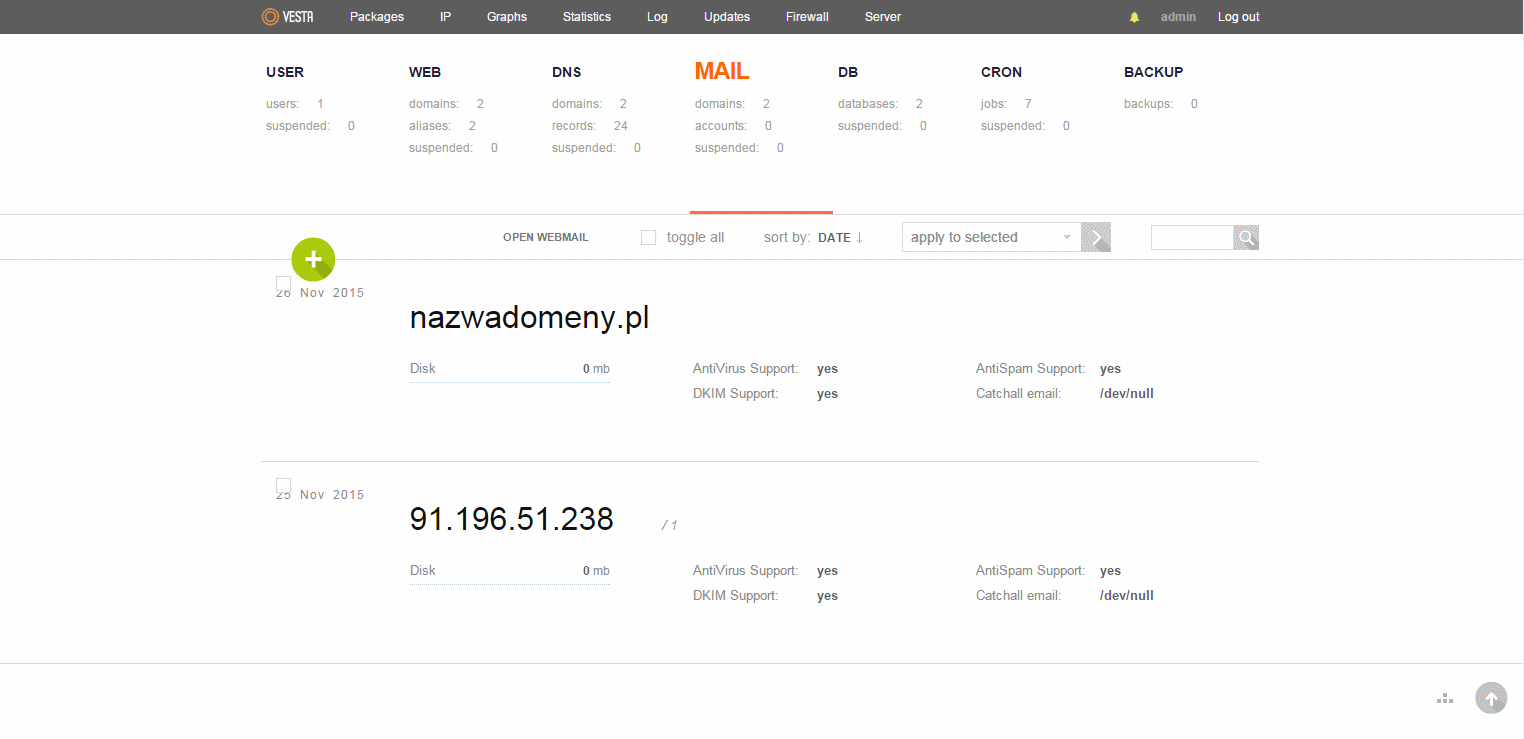Open notifications bell icon
This screenshot has height=739, width=1524.
(1134, 17)
